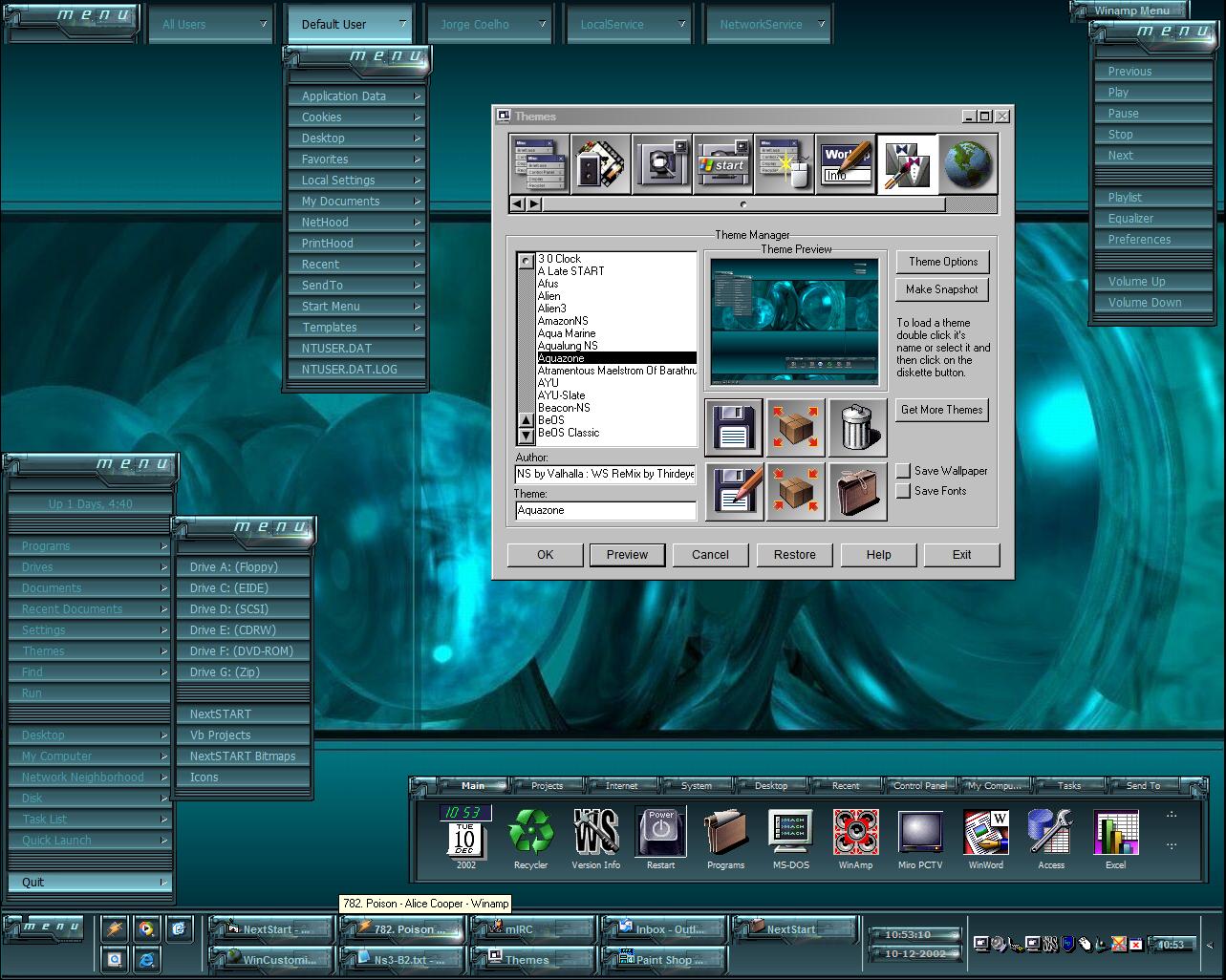Click the theme list scroll down arrow
Image resolution: width=1226 pixels, height=980 pixels.
[526, 436]
